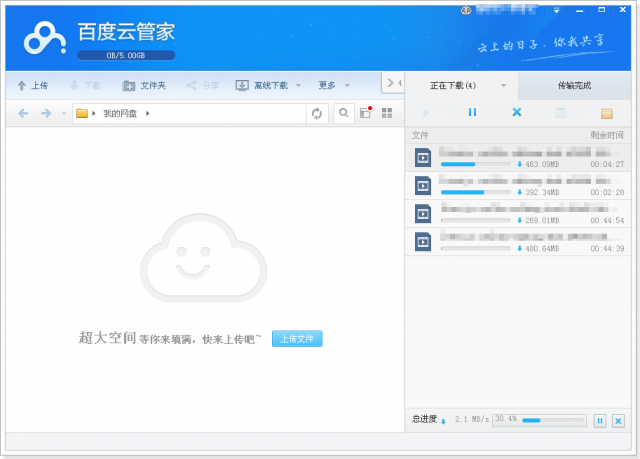This screenshot has width=640, height=459.
Task: Open 离线下载 offline download
Action: click(x=262, y=85)
